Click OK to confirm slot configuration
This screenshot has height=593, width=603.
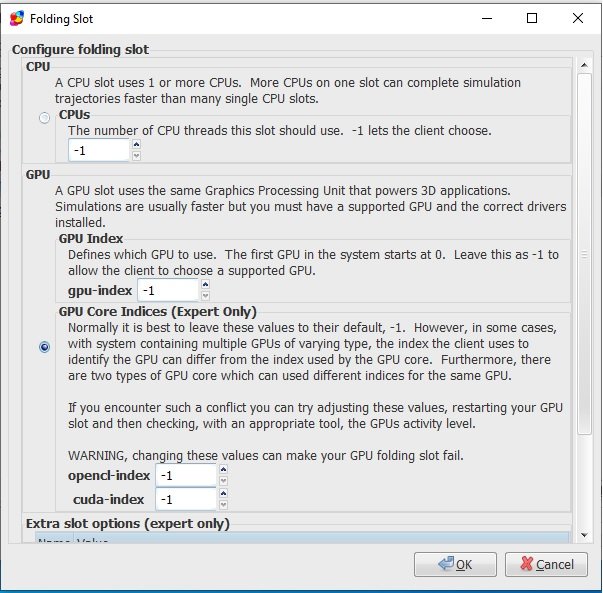tap(455, 564)
